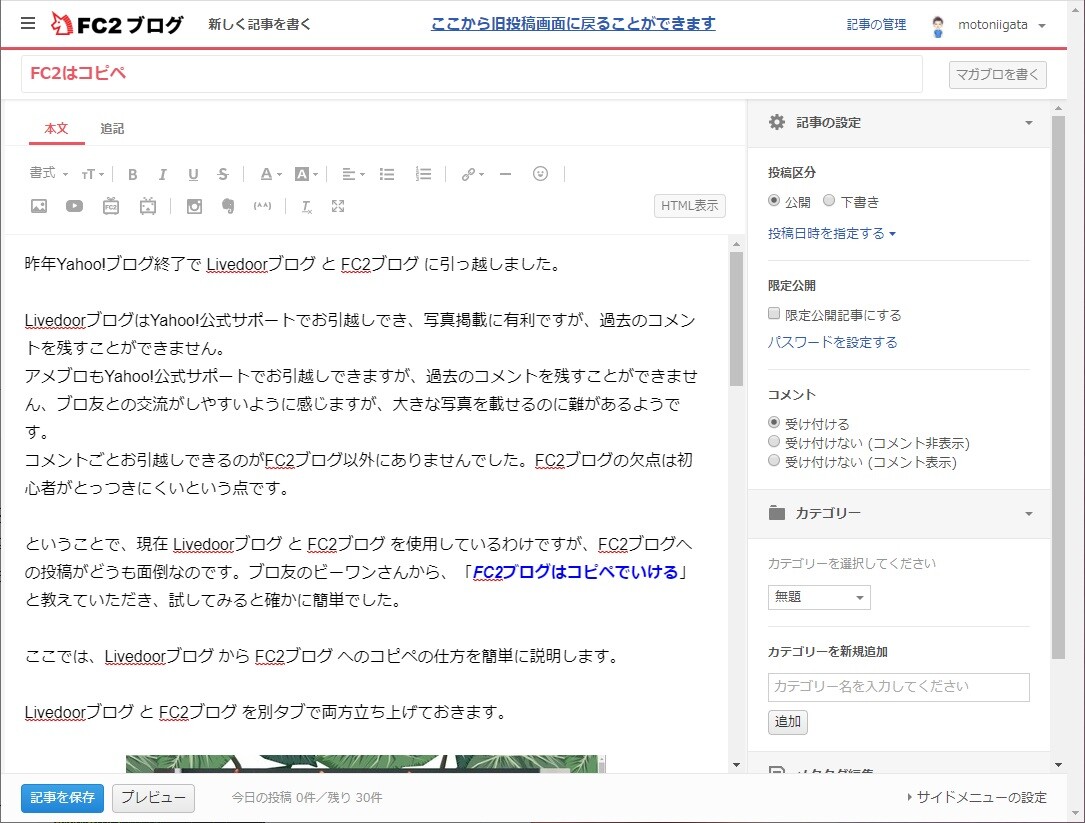
Task: Open the motoniigata account dropdown
Action: (x=1001, y=25)
